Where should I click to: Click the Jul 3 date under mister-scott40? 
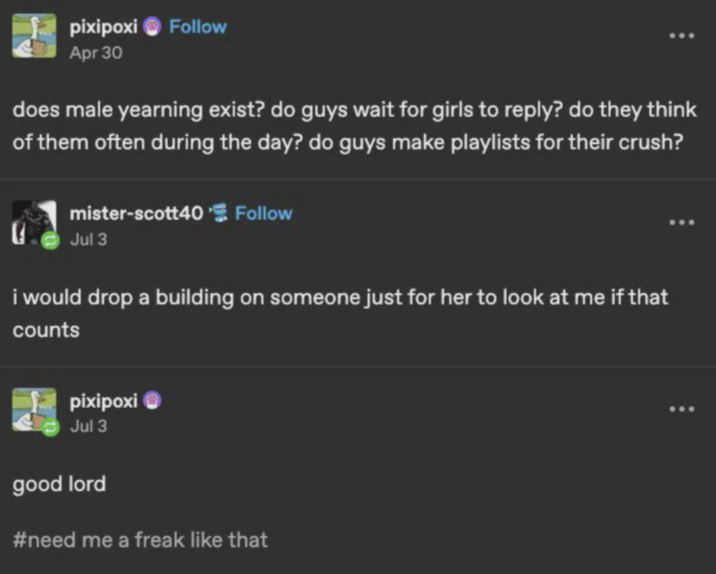click(88, 239)
